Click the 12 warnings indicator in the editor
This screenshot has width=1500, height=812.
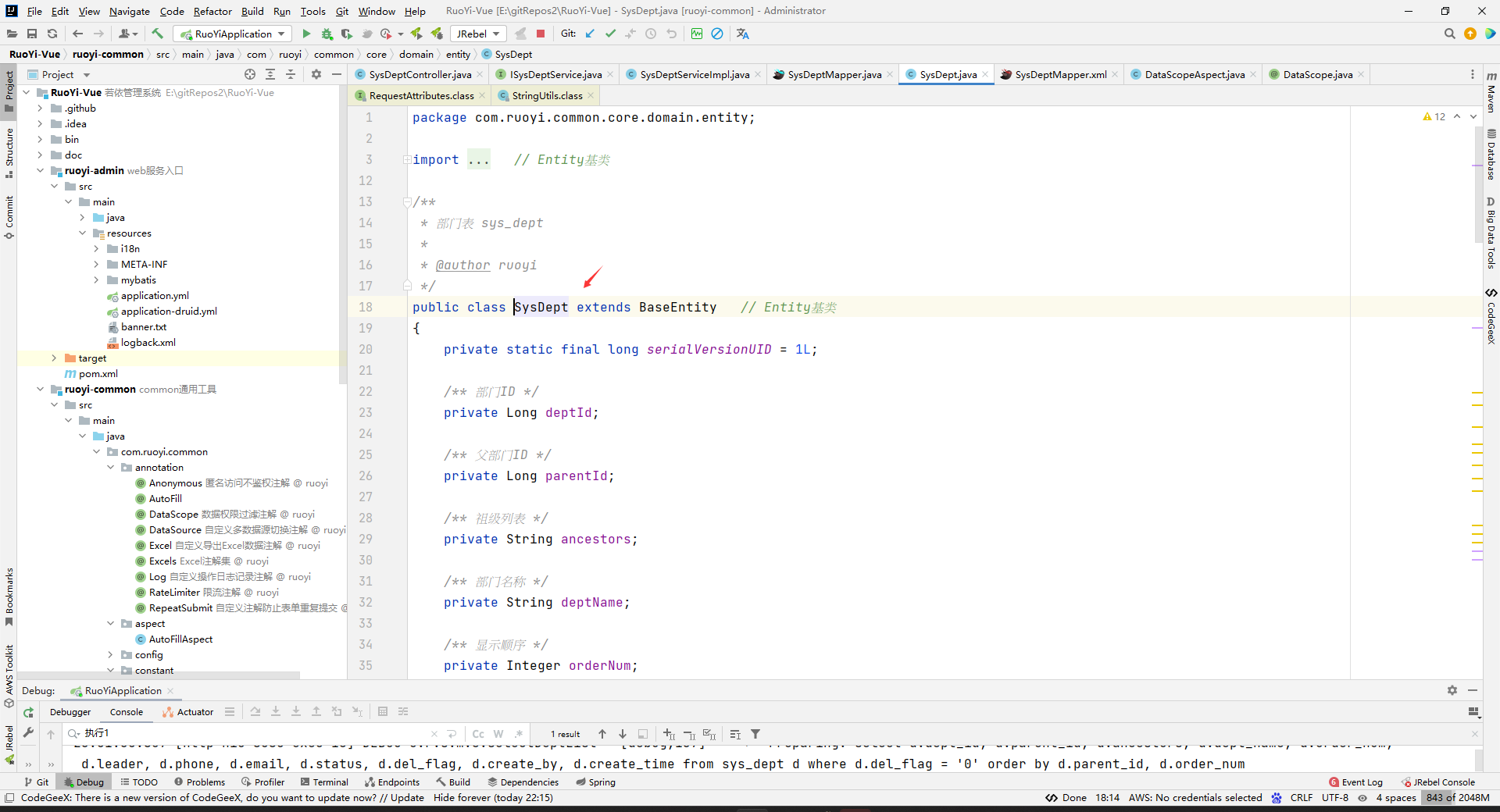[x=1434, y=116]
